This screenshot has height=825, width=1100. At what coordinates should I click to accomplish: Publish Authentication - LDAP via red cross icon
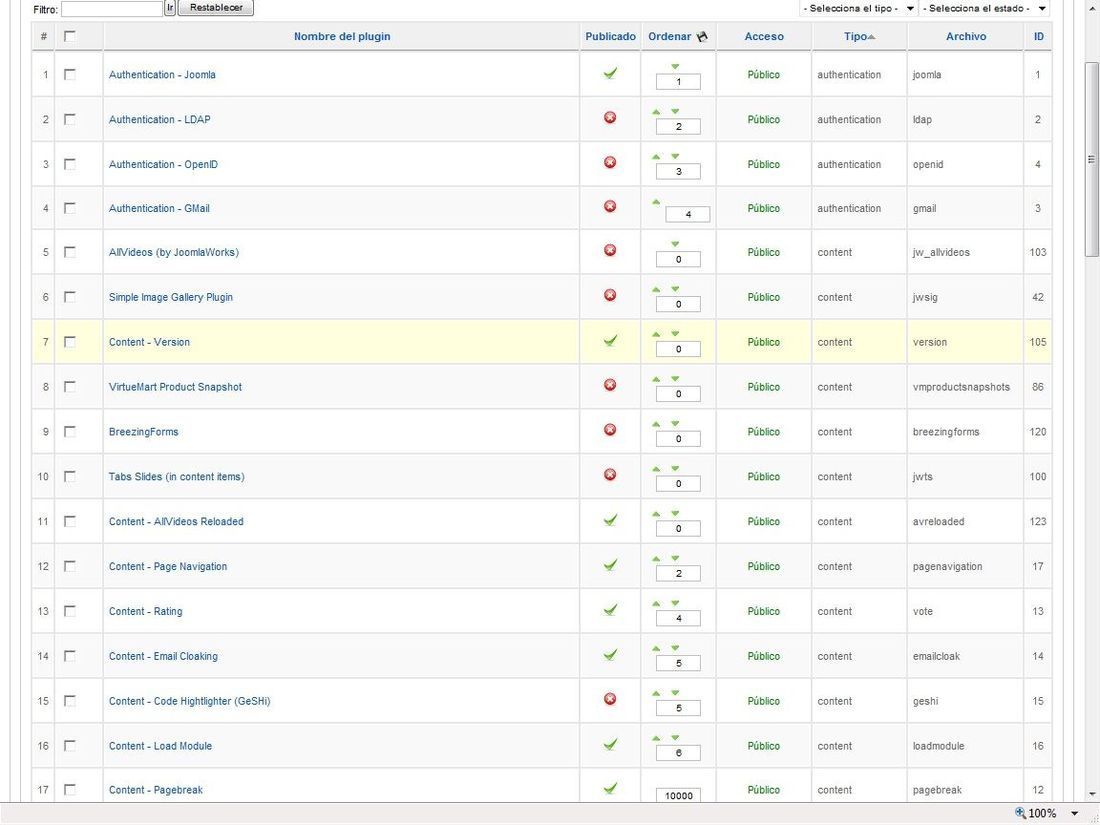click(x=610, y=118)
